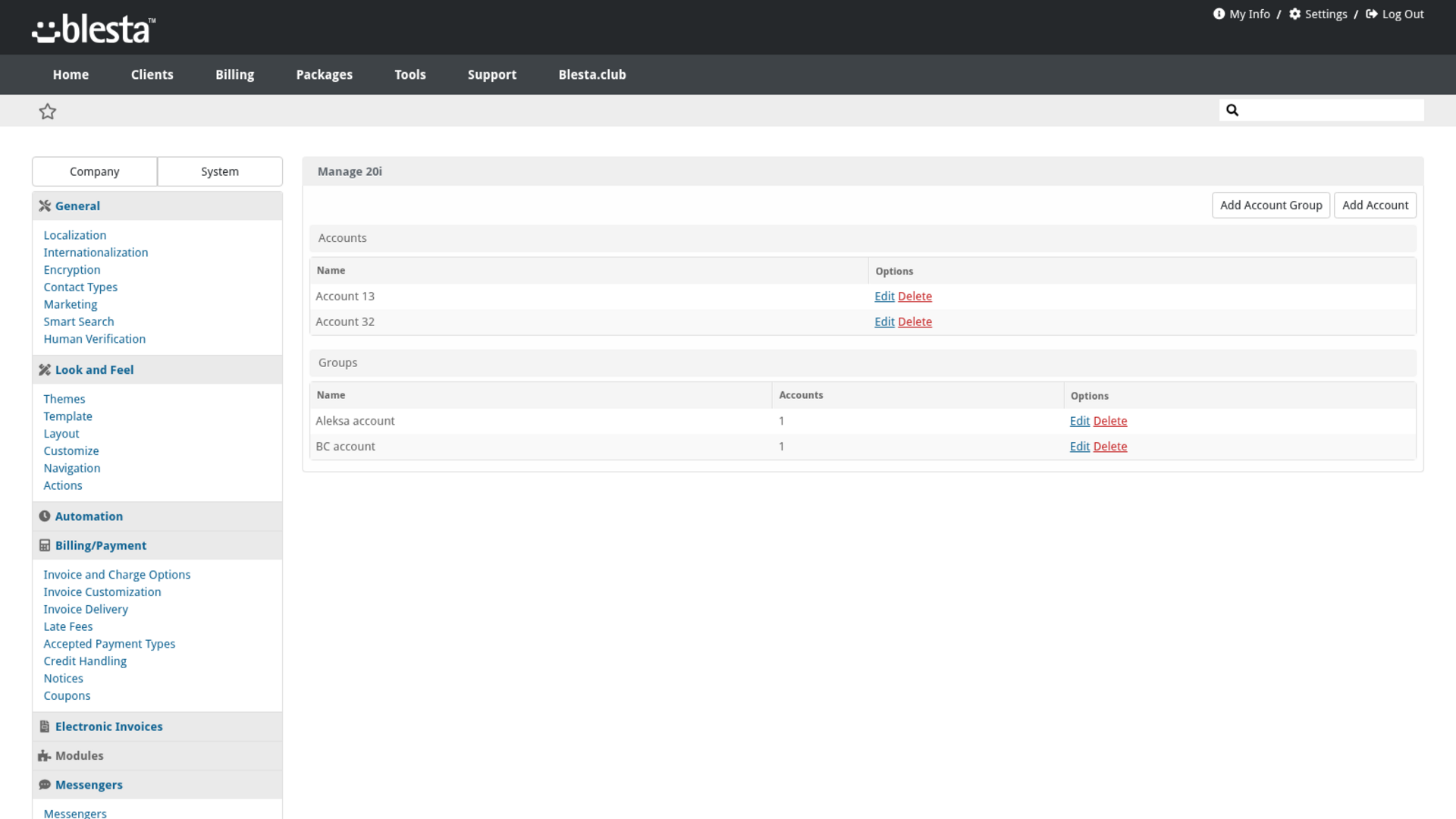This screenshot has width=1456, height=819.
Task: Open Marketing settings
Action: point(71,304)
